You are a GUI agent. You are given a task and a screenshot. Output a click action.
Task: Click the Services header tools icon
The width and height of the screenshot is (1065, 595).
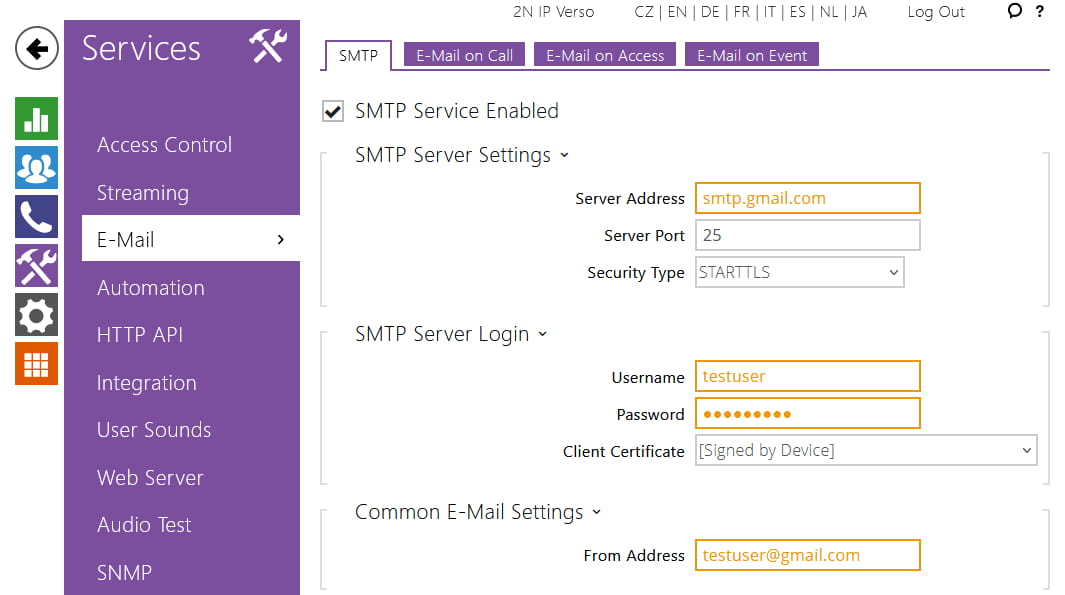[x=268, y=46]
